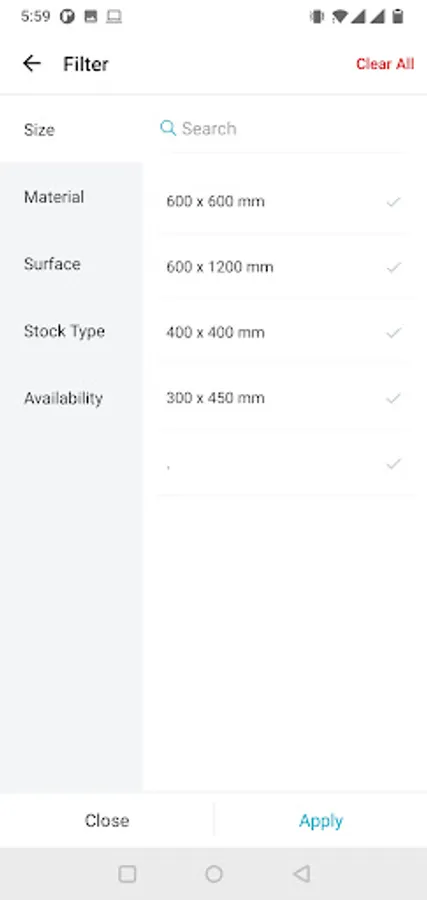Tap the Android recent apps square icon

(x=127, y=874)
